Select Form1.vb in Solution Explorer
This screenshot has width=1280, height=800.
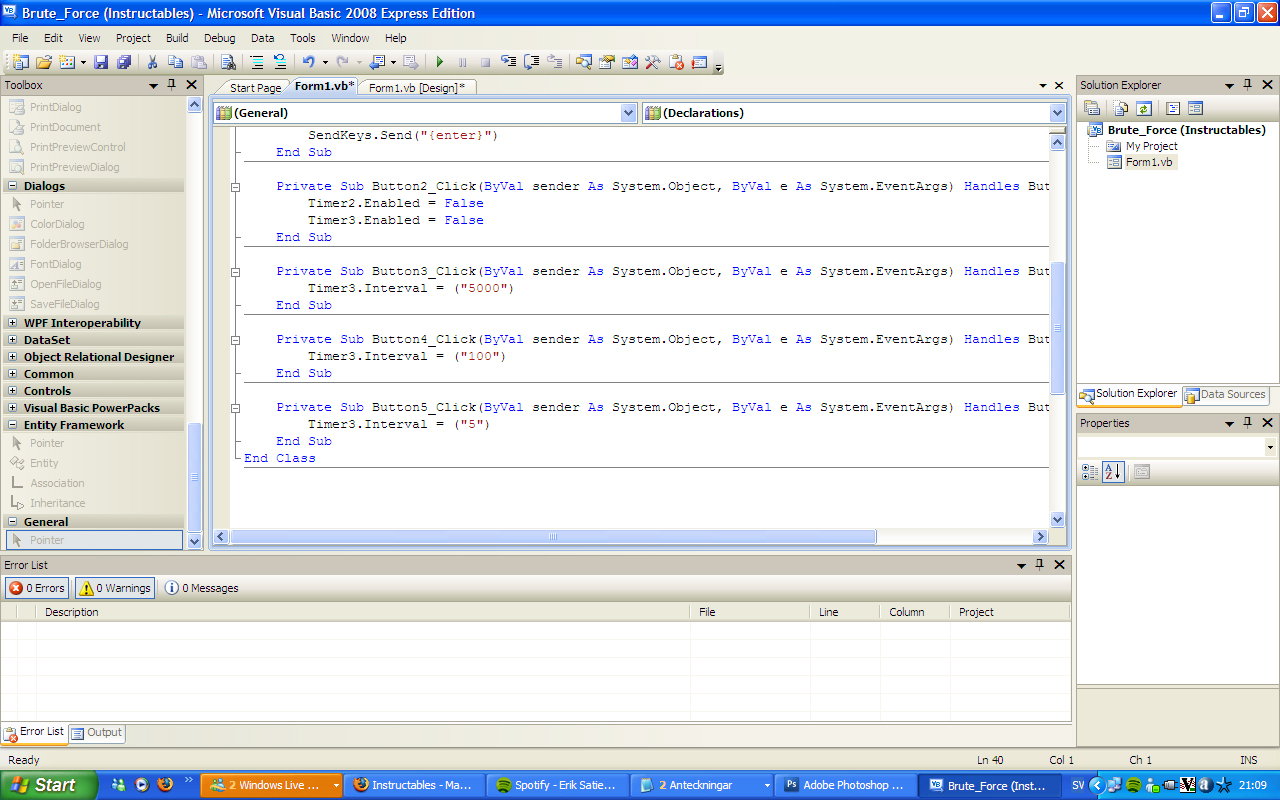(x=1150, y=162)
